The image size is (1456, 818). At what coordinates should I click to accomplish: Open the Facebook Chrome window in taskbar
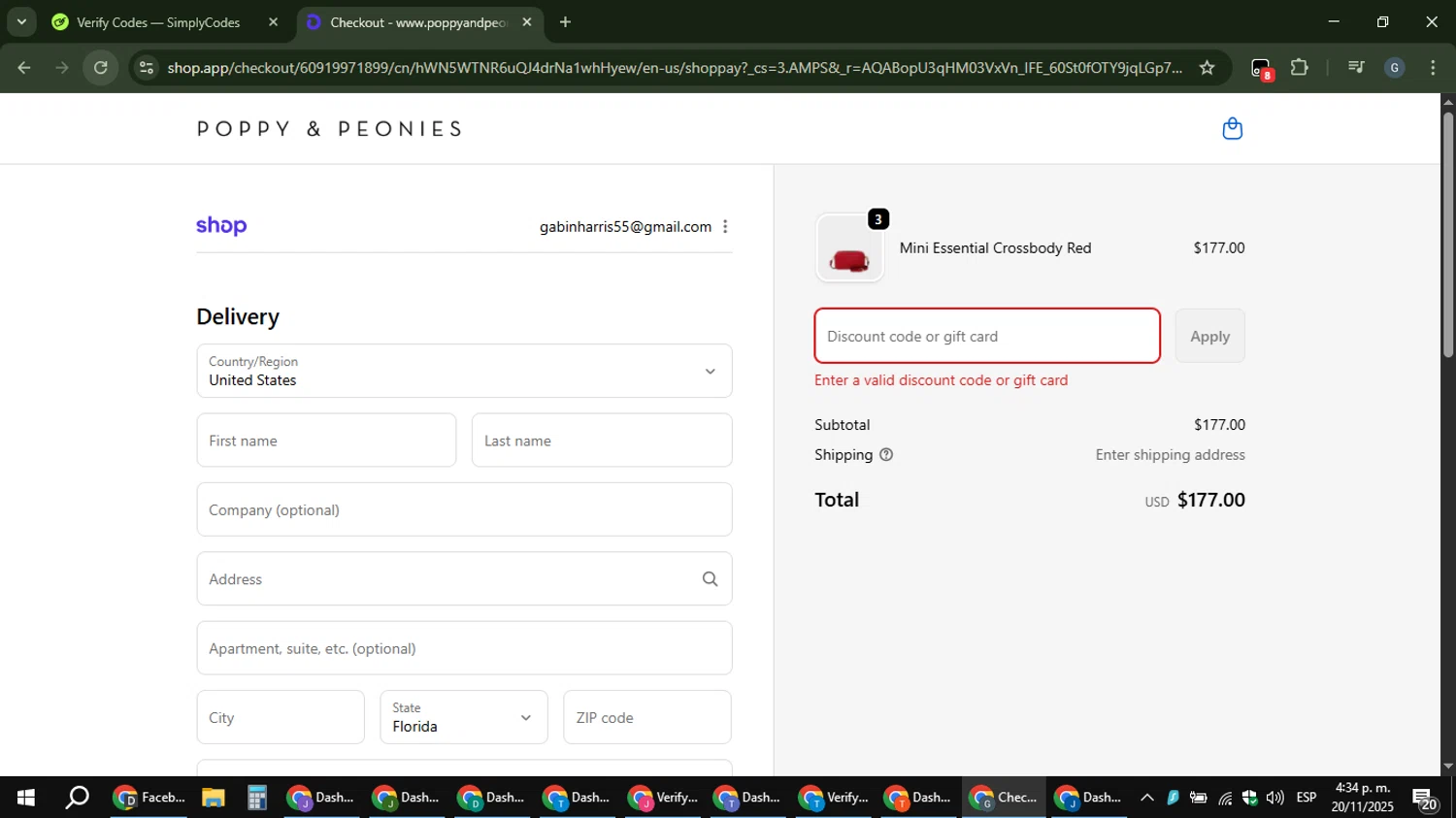[x=149, y=798]
